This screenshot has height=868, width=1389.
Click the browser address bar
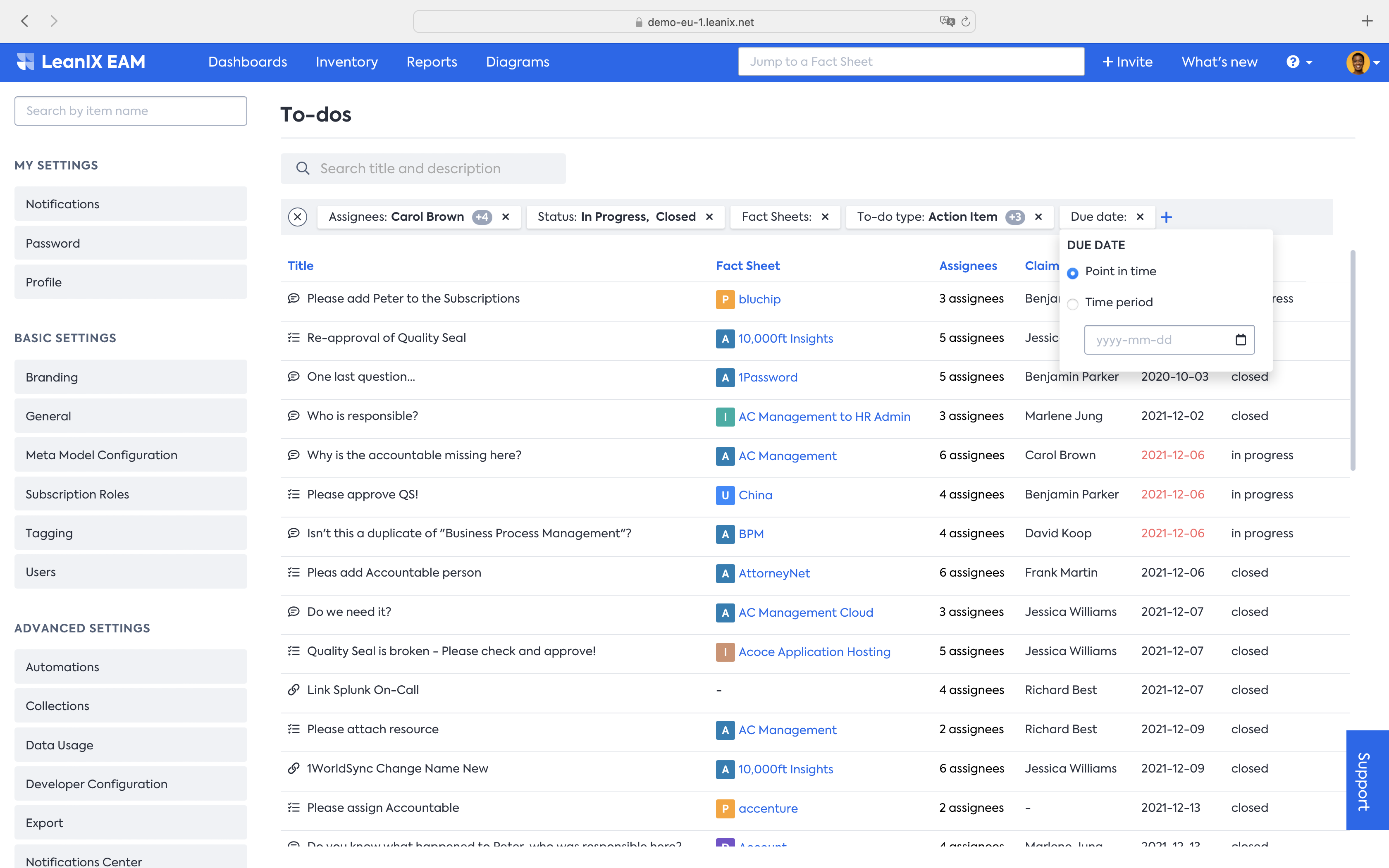point(694,22)
